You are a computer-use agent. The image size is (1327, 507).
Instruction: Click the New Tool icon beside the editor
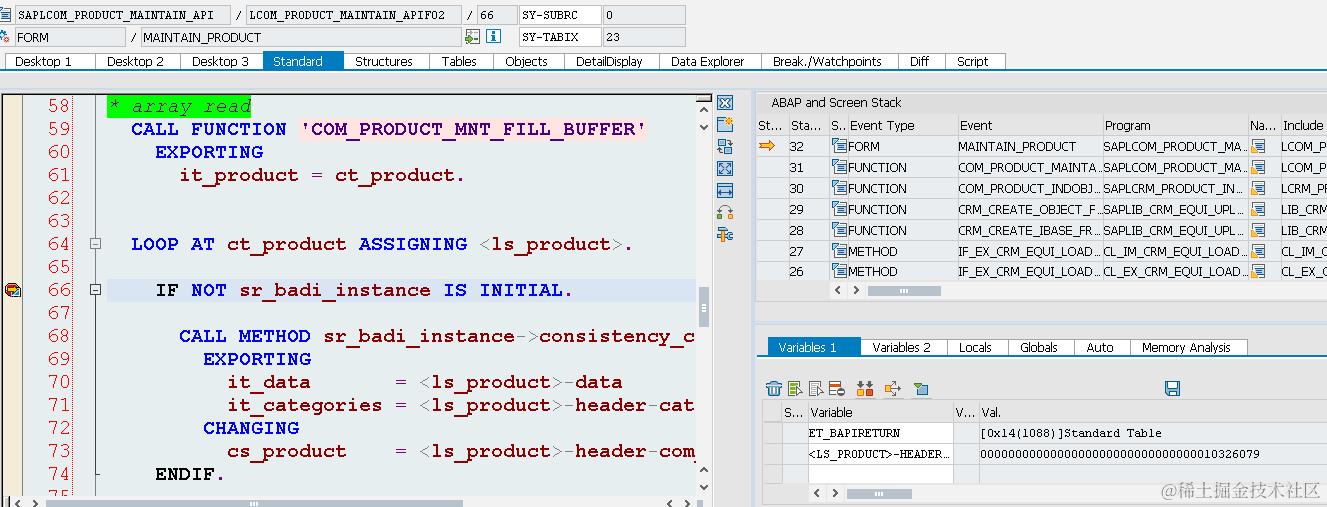(725, 124)
